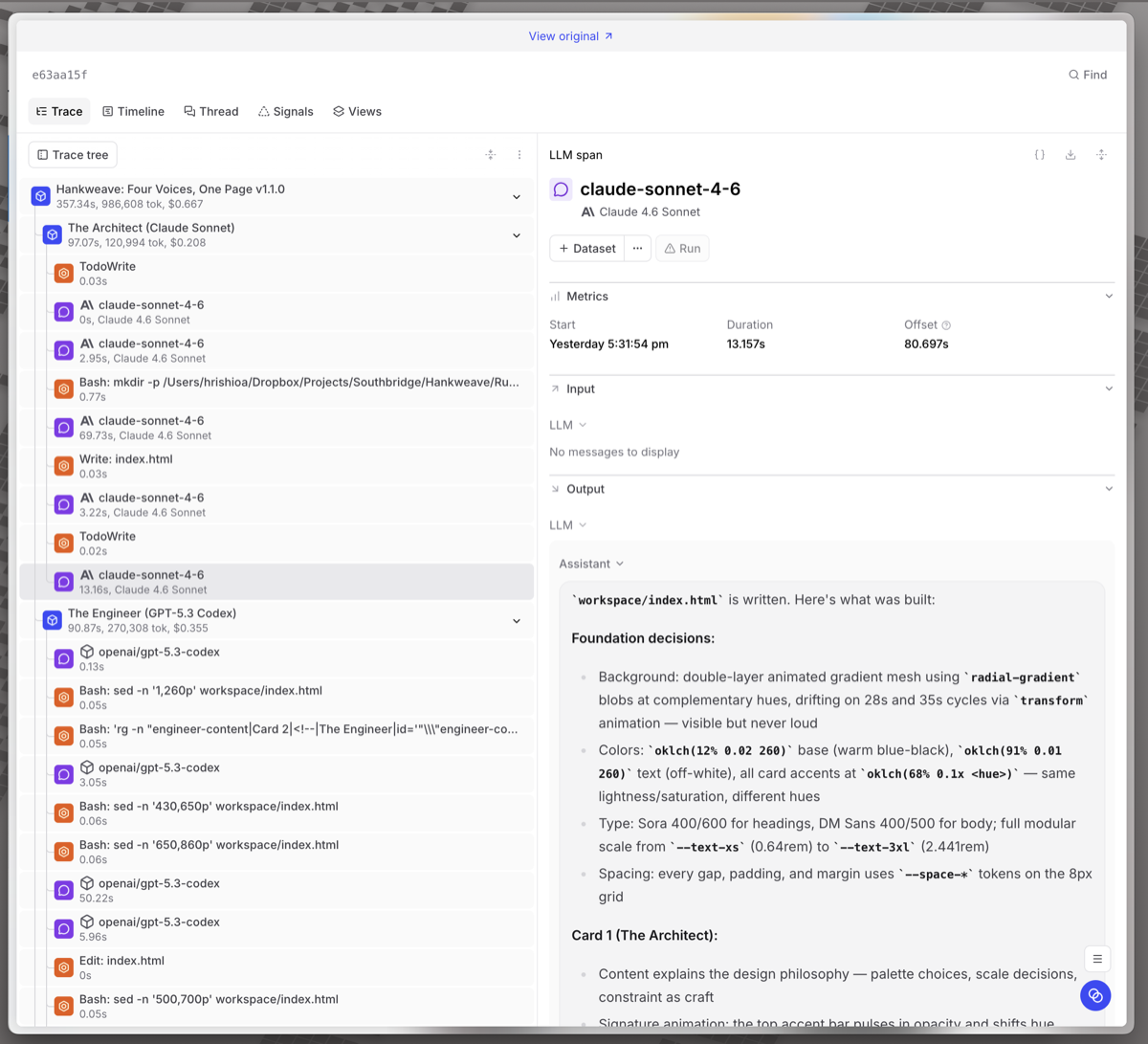This screenshot has width=1148, height=1044.
Task: Open the Assistant role dropdown
Action: click(x=591, y=564)
